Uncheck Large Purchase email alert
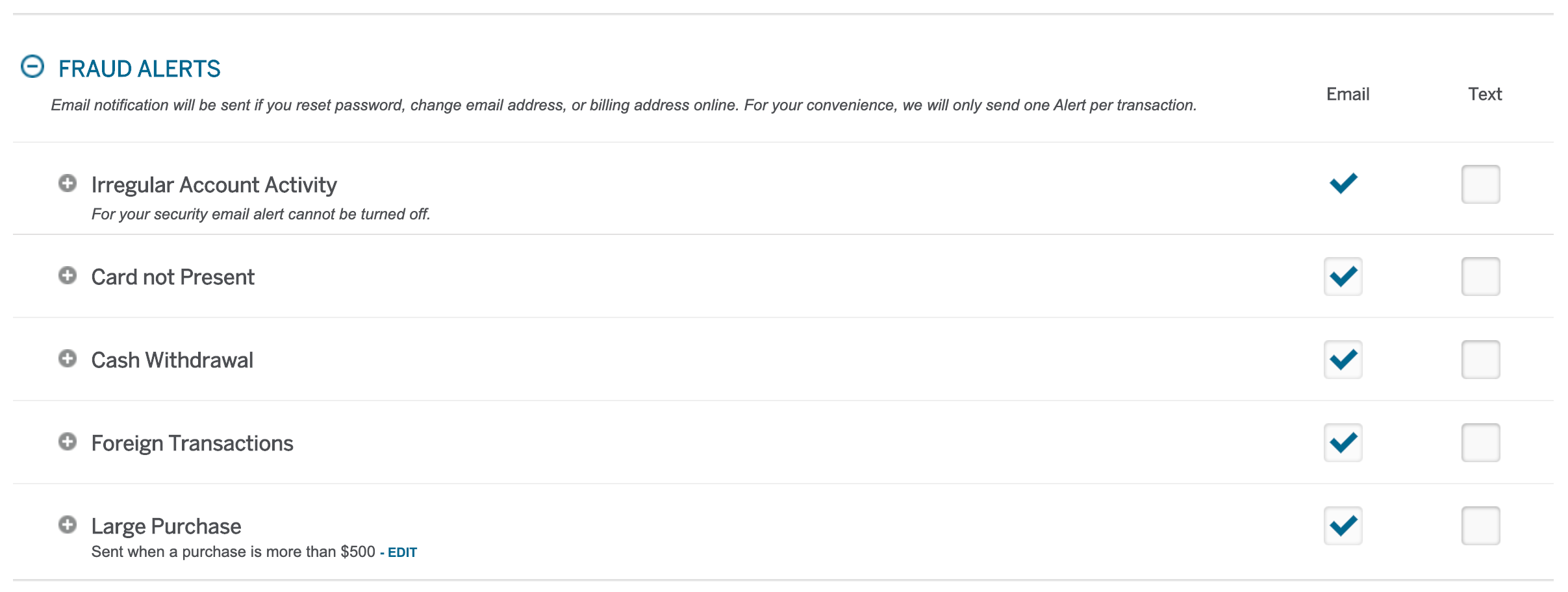The width and height of the screenshot is (1568, 592). click(x=1343, y=526)
